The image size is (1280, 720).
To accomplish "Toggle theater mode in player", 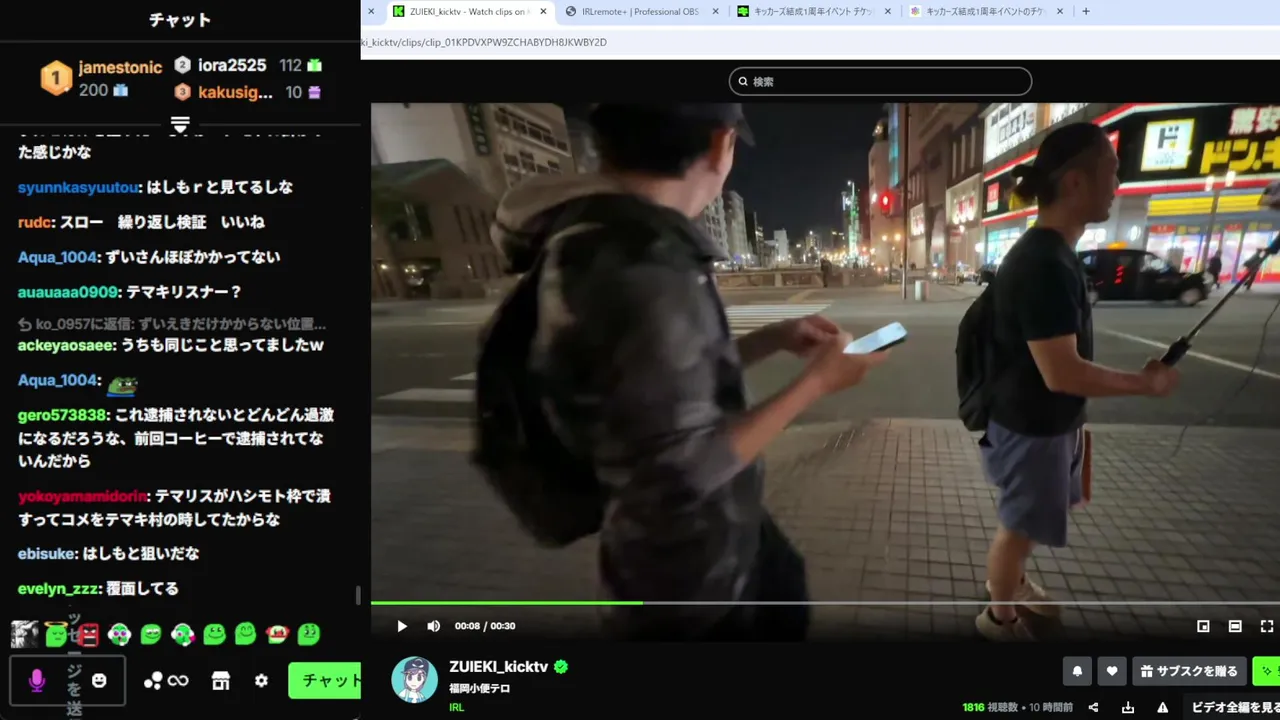I will pos(1235,626).
